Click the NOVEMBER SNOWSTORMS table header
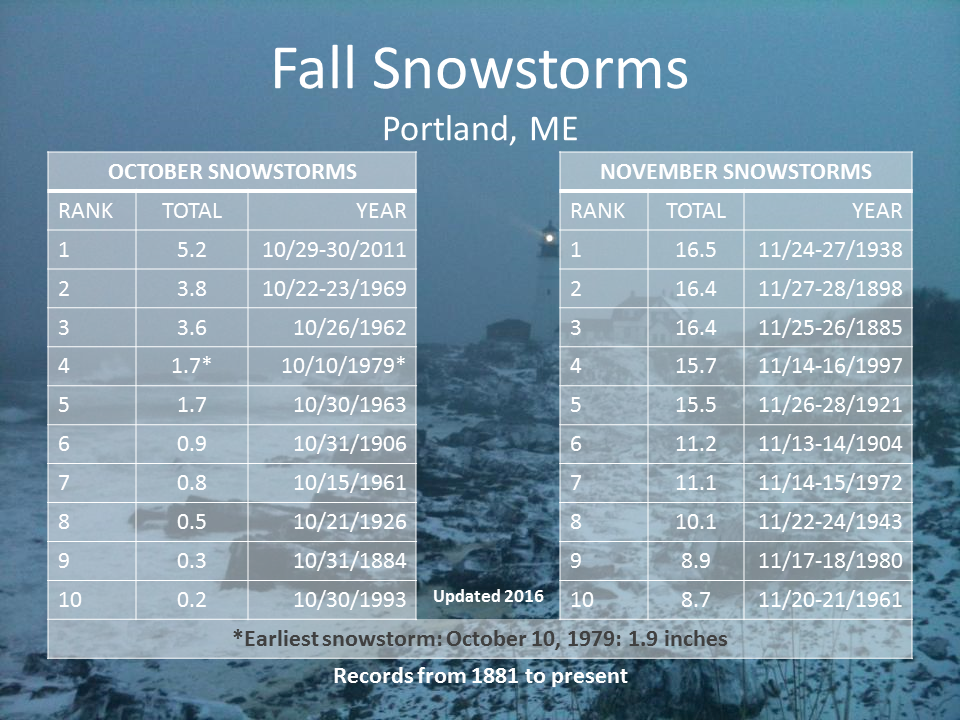Viewport: 960px width, 720px height. point(735,171)
